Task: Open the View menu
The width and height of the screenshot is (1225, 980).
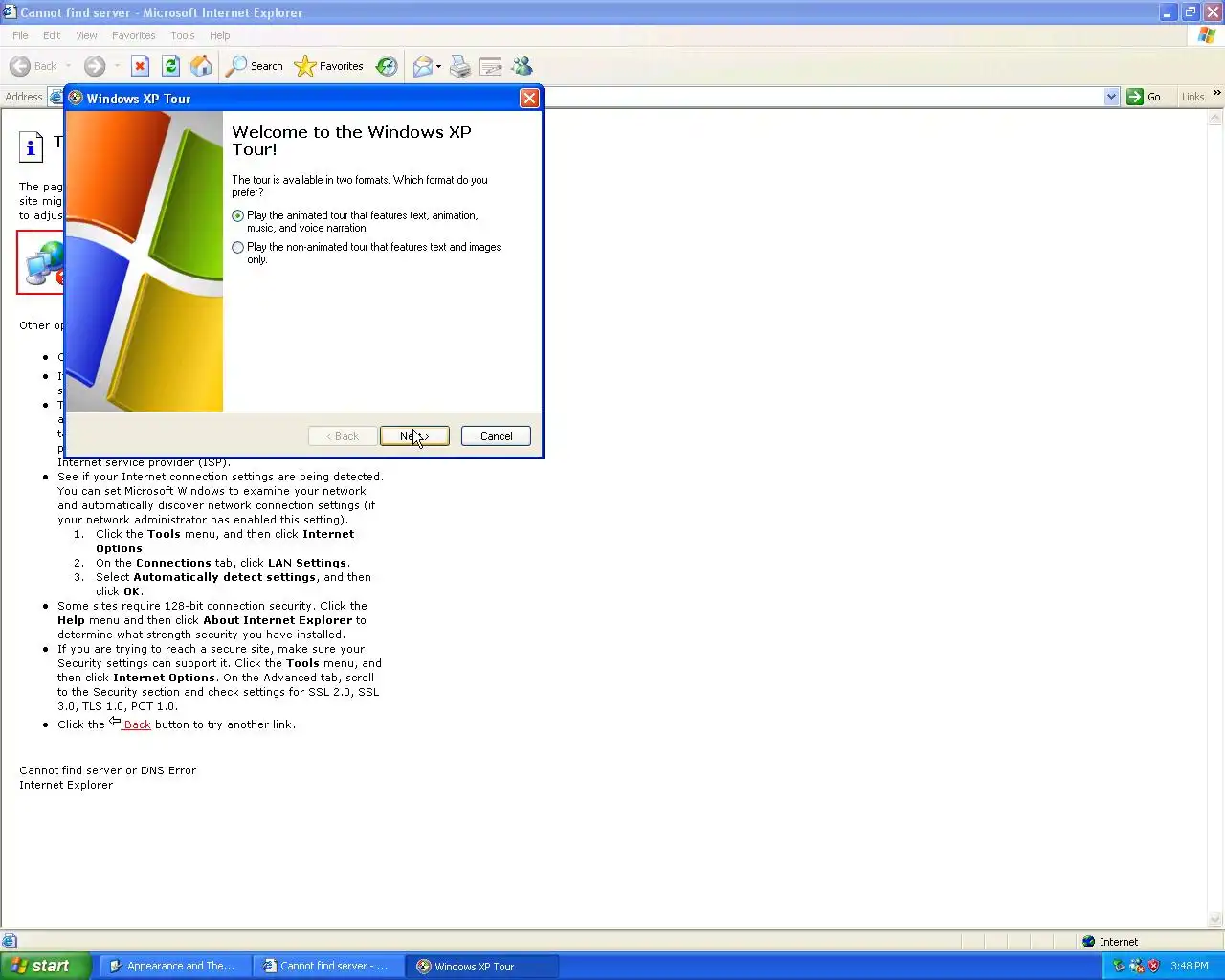Action: pos(86,35)
